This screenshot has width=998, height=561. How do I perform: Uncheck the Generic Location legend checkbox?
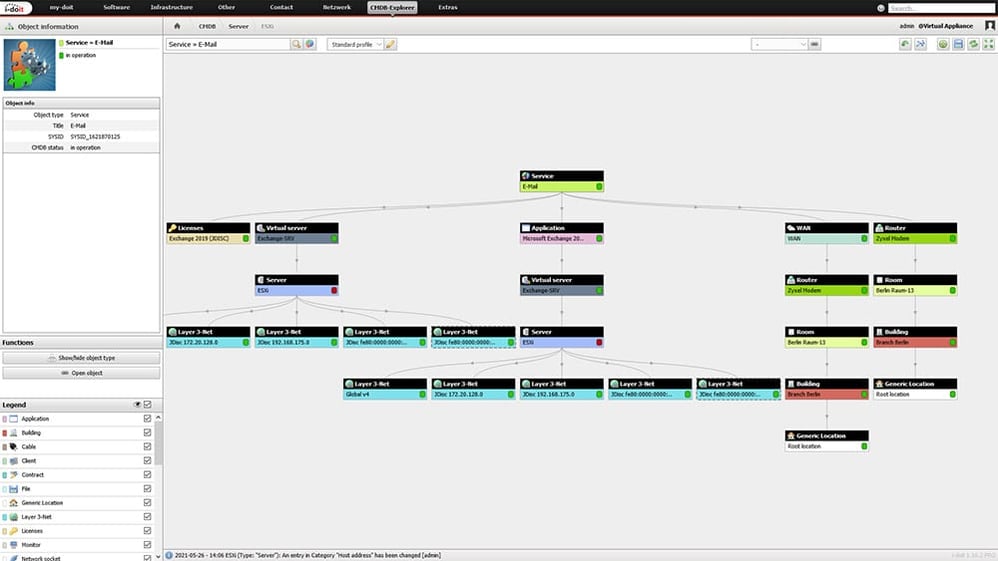click(148, 502)
